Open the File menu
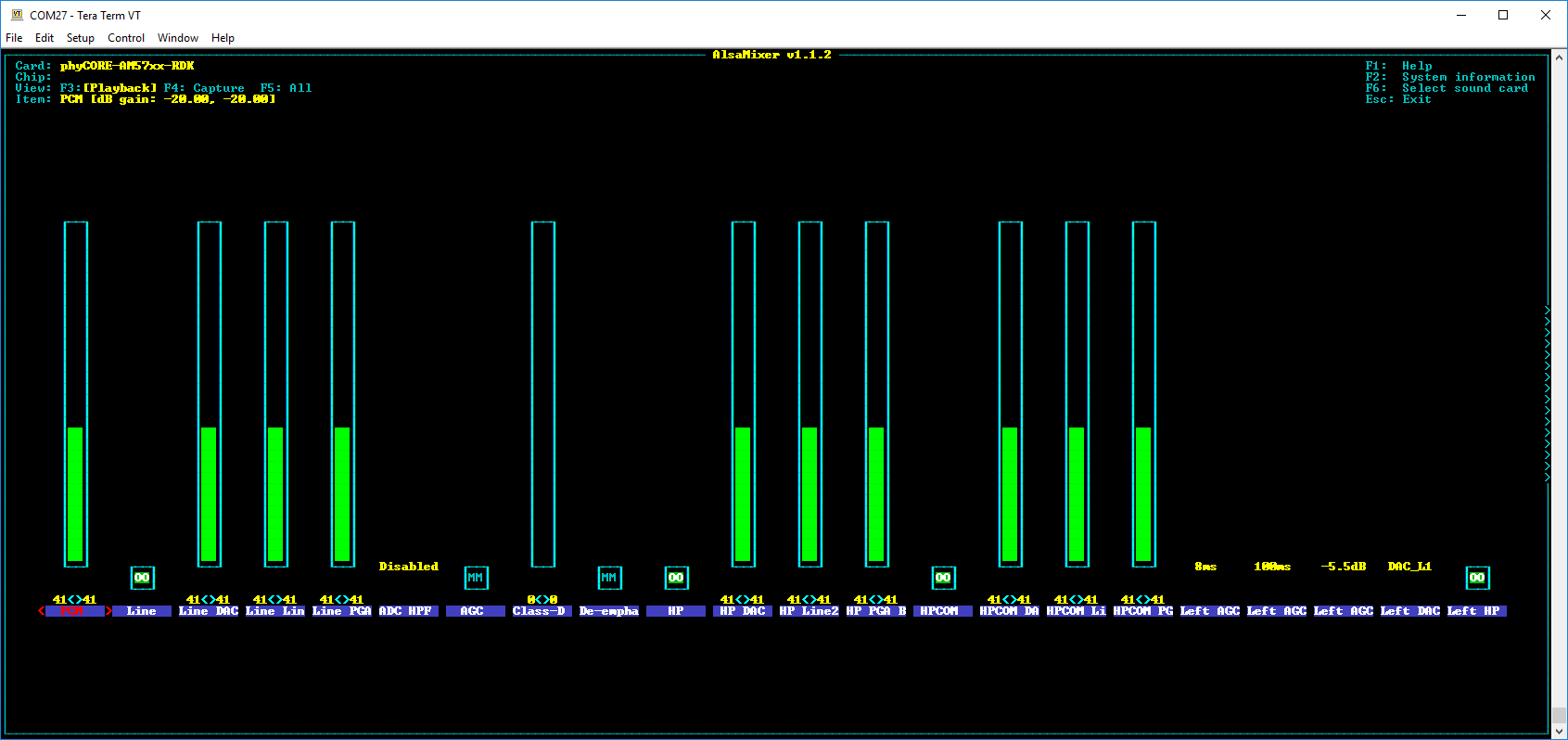This screenshot has height=740, width=1568. coord(14,38)
